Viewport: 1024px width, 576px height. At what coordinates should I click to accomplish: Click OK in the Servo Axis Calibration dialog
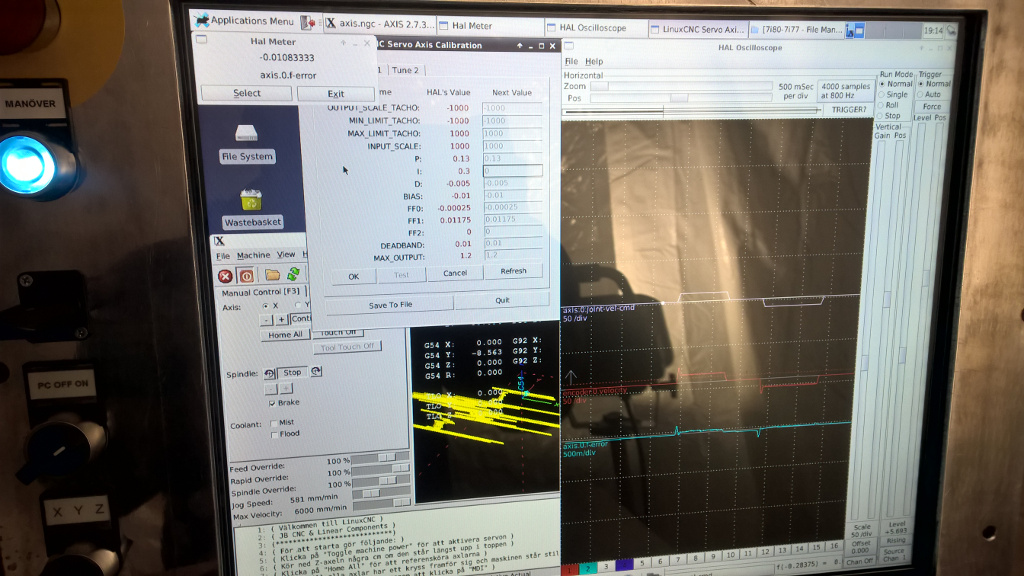tap(353, 276)
